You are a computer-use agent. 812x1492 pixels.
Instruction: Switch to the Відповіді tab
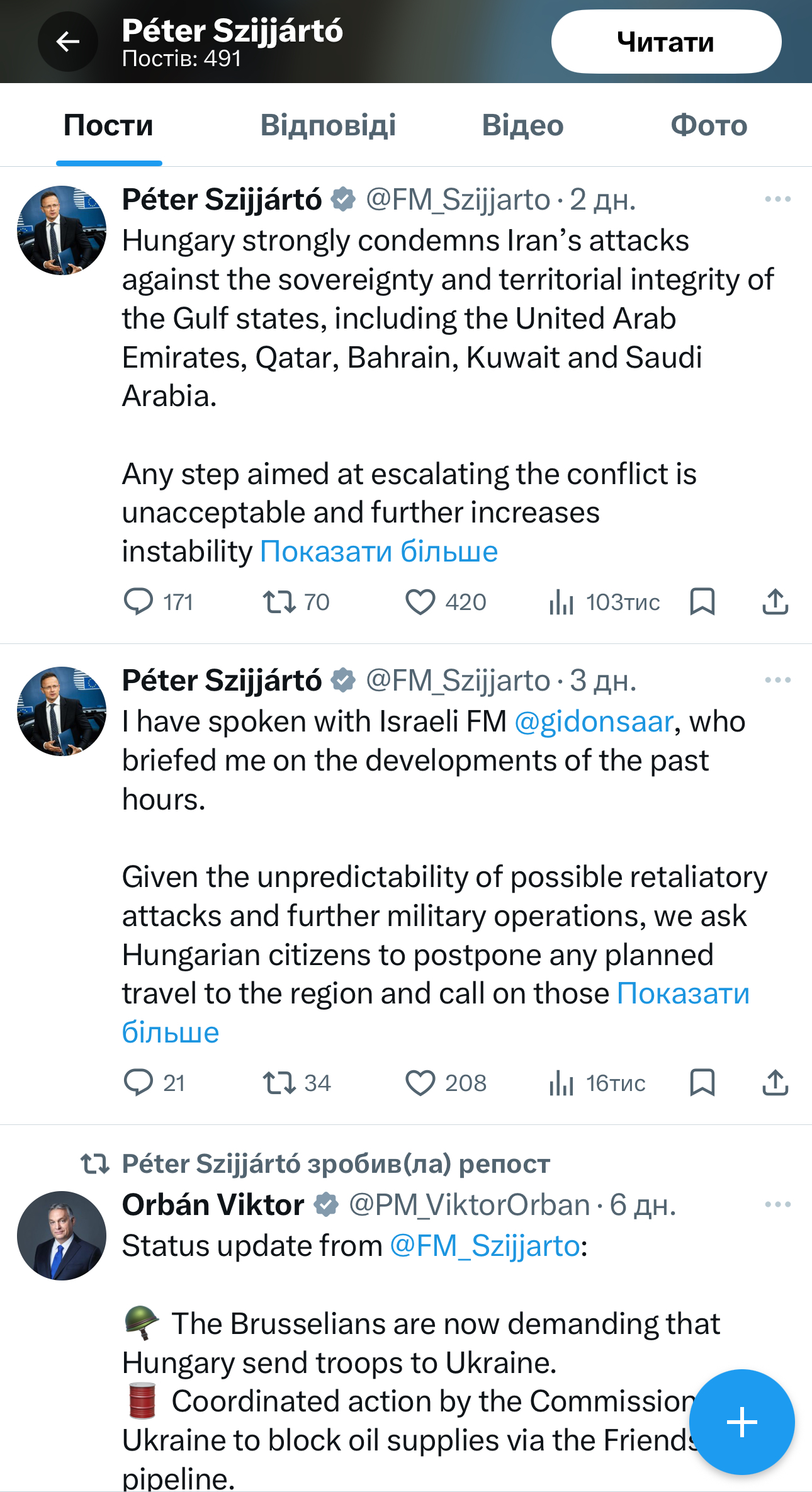tap(328, 125)
